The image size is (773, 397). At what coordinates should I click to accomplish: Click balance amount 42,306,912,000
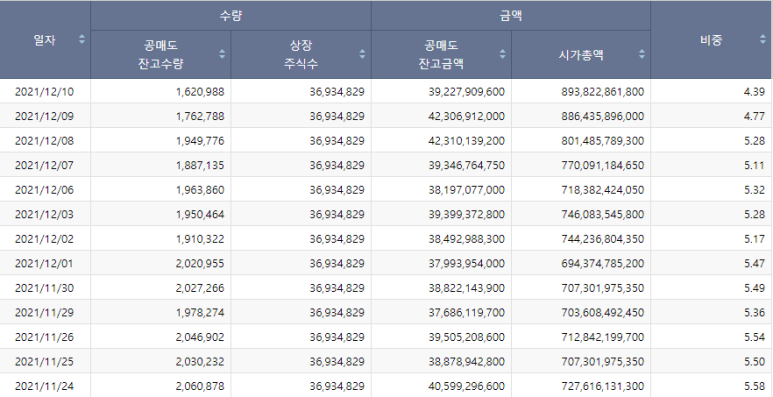(x=466, y=116)
